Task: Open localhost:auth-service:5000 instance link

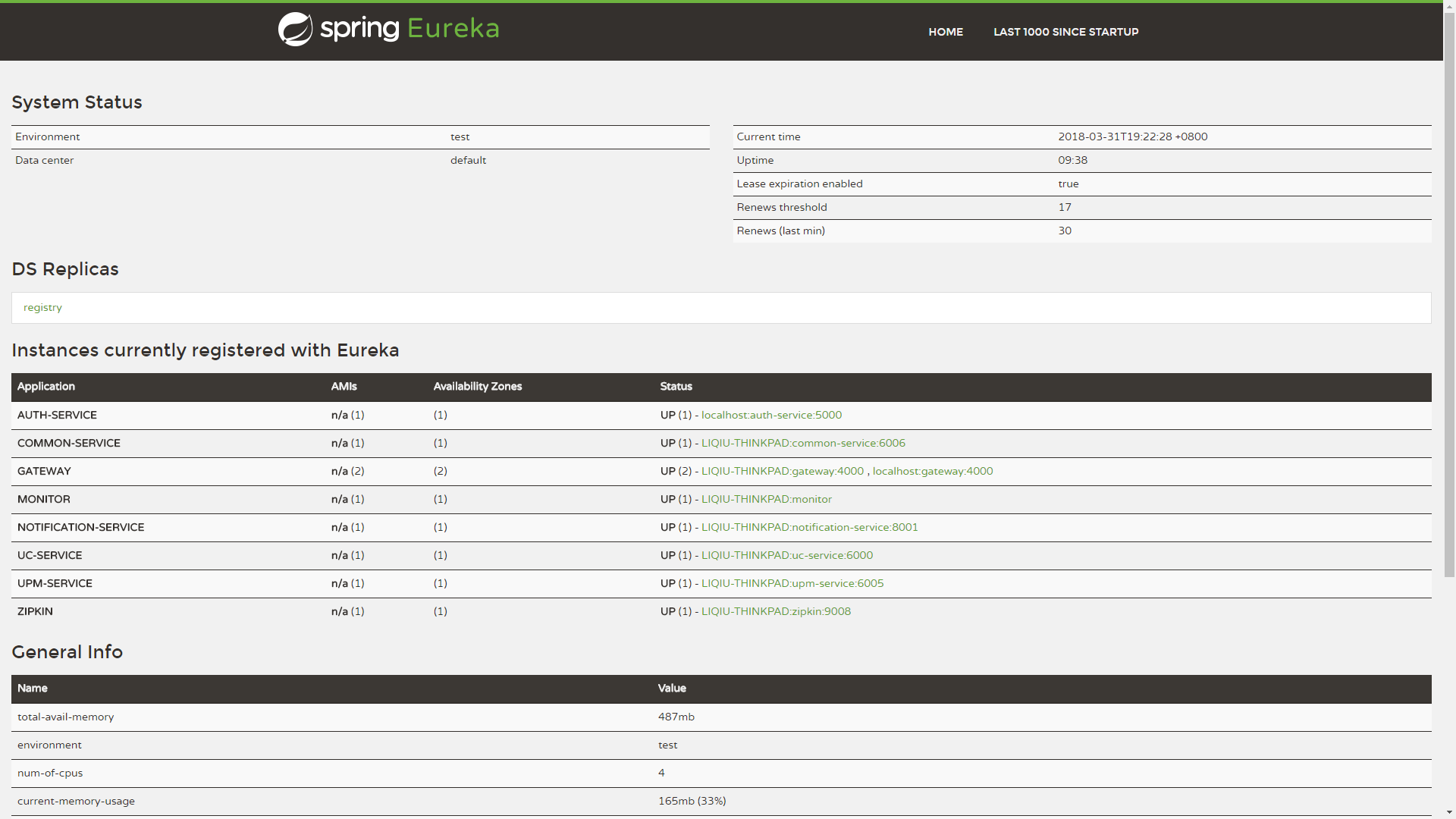Action: pos(771,416)
